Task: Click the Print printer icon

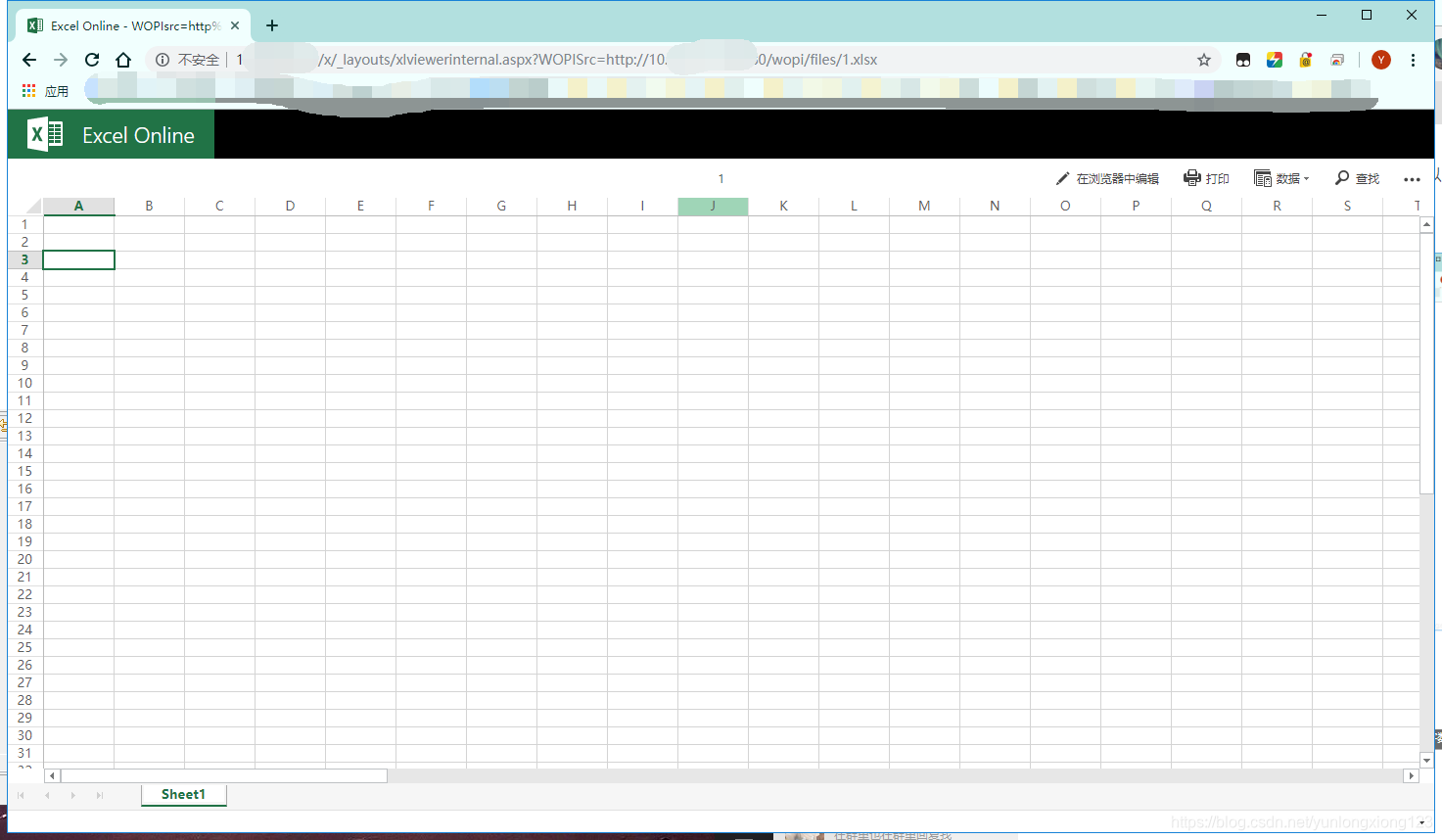Action: 1191,178
